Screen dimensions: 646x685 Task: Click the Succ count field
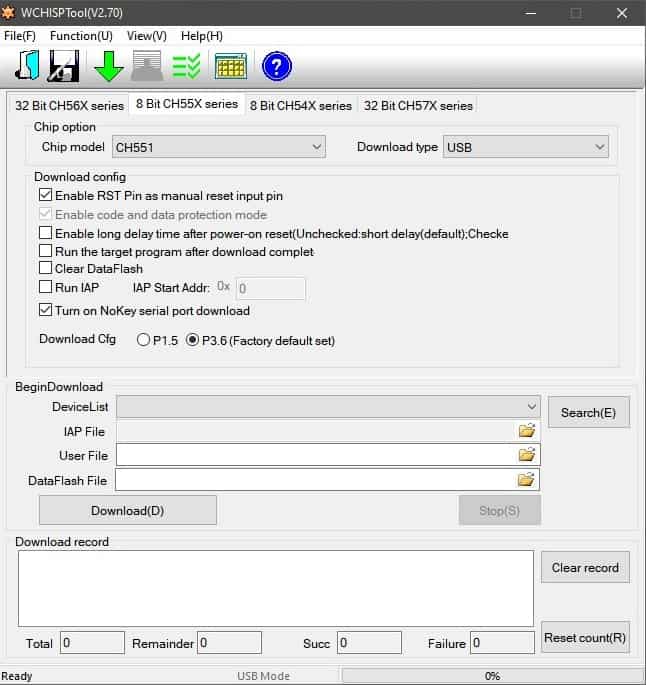click(x=369, y=643)
